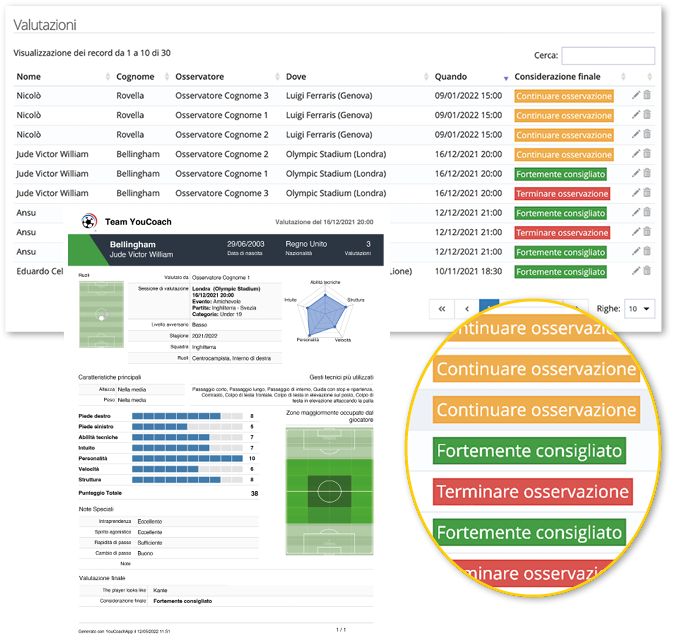
Task: Delete Rovella evaluation by Osservatore Cognome 2
Action: point(647,135)
